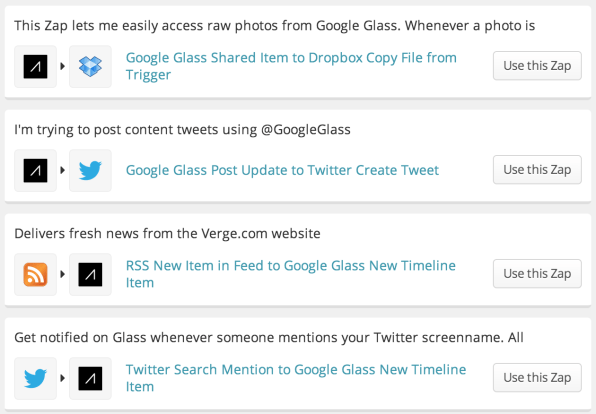Viewport: 596px width, 414px height.
Task: Open Google Glass Shared Item to Dropbox link
Action: (291, 66)
